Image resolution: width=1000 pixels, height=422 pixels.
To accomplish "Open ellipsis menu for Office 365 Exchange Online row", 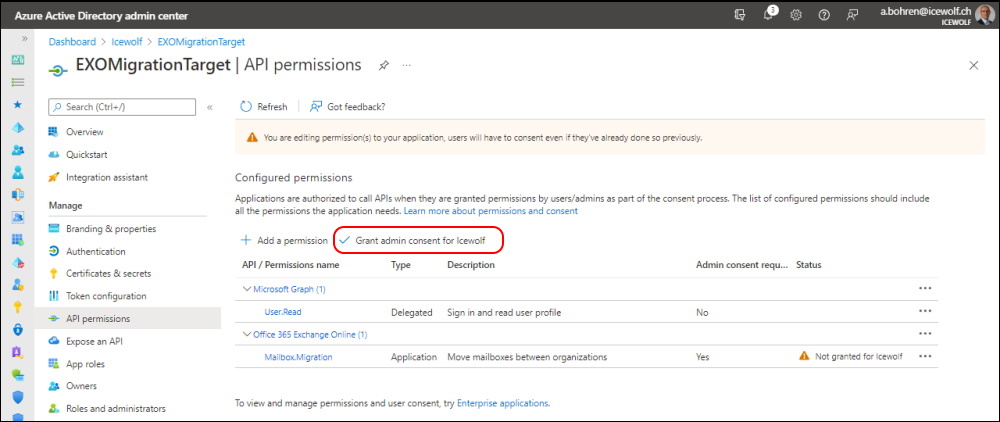I will (x=925, y=333).
